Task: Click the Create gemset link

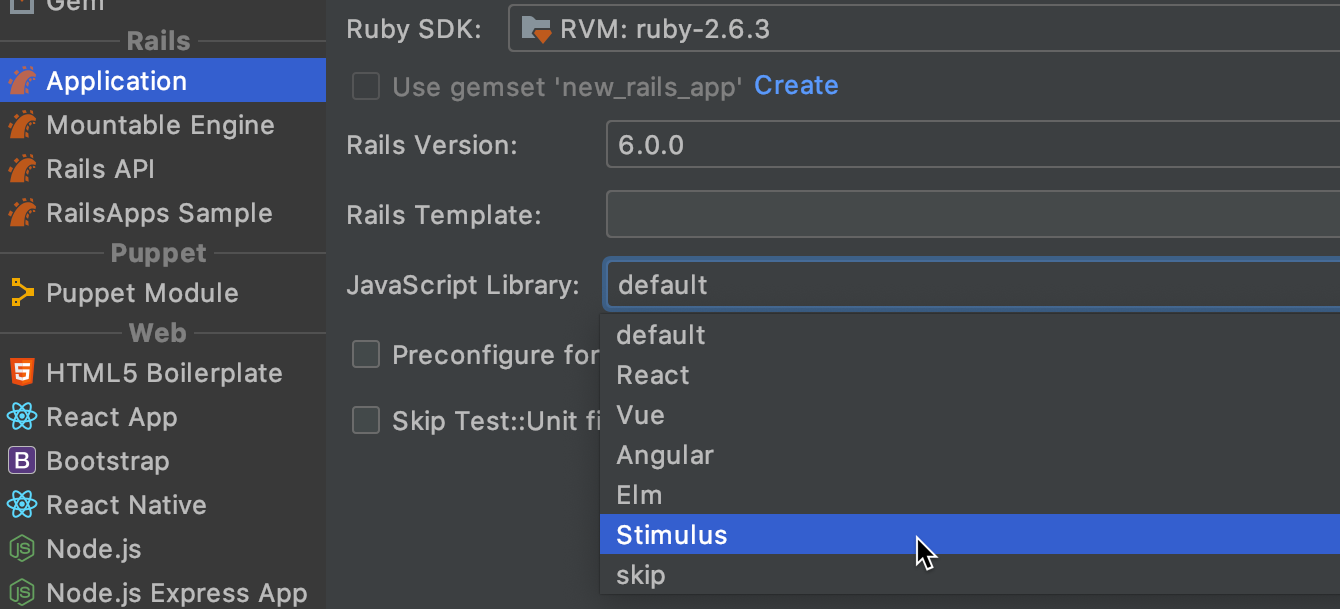Action: [796, 86]
